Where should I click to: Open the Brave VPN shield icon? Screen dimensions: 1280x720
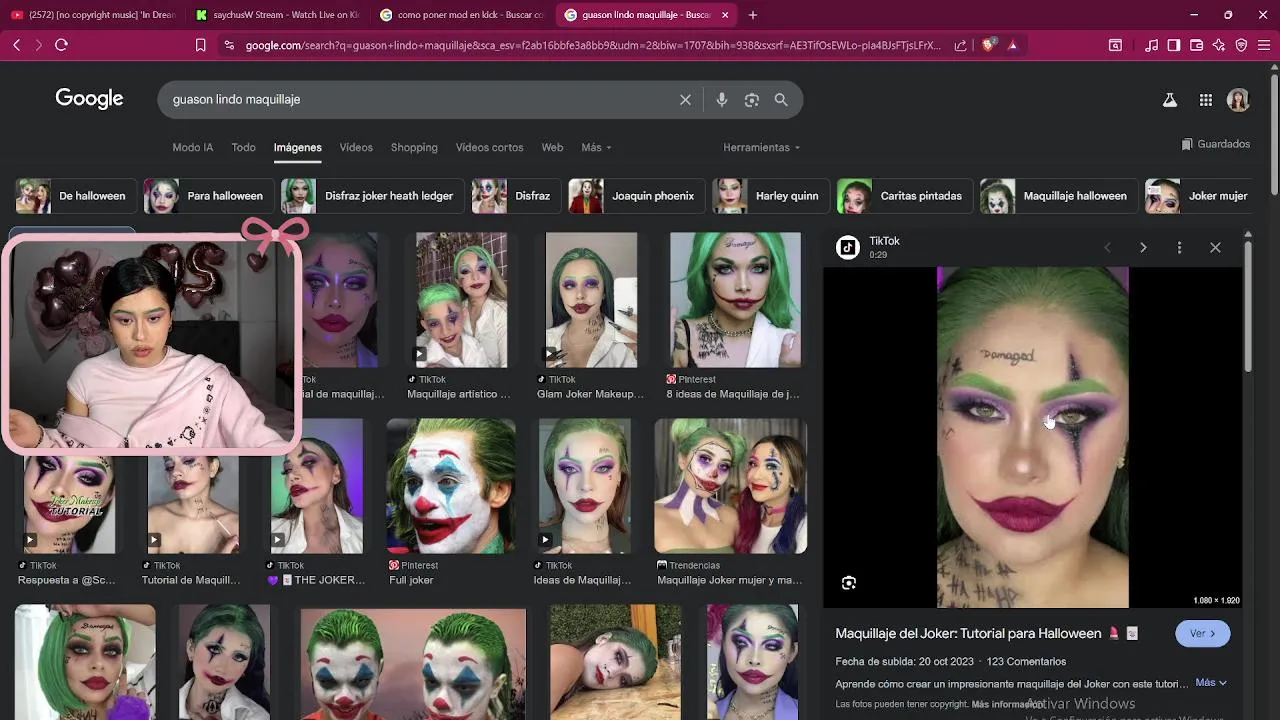pos(1241,45)
